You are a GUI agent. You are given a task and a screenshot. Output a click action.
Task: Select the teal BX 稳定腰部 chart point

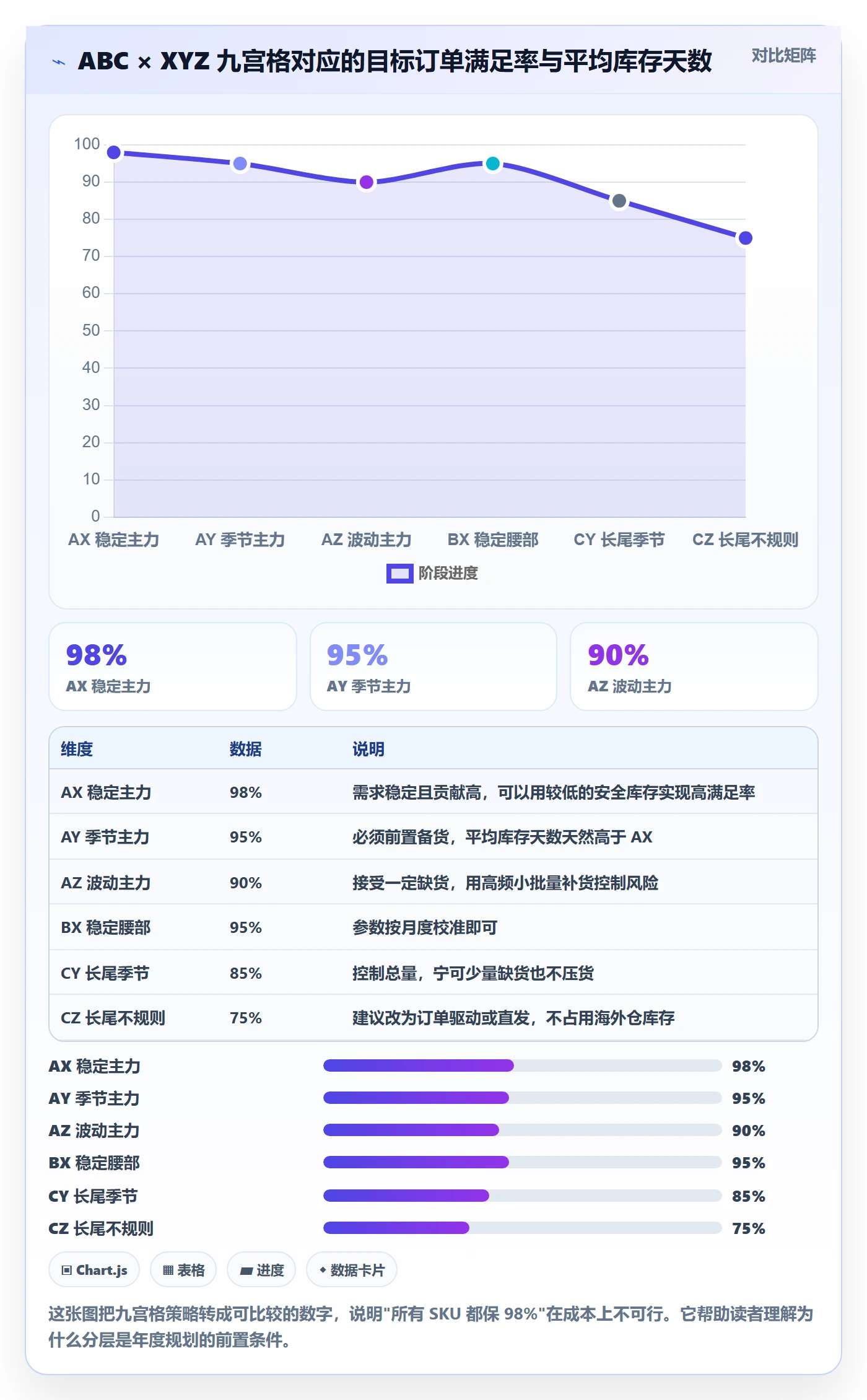coord(493,164)
